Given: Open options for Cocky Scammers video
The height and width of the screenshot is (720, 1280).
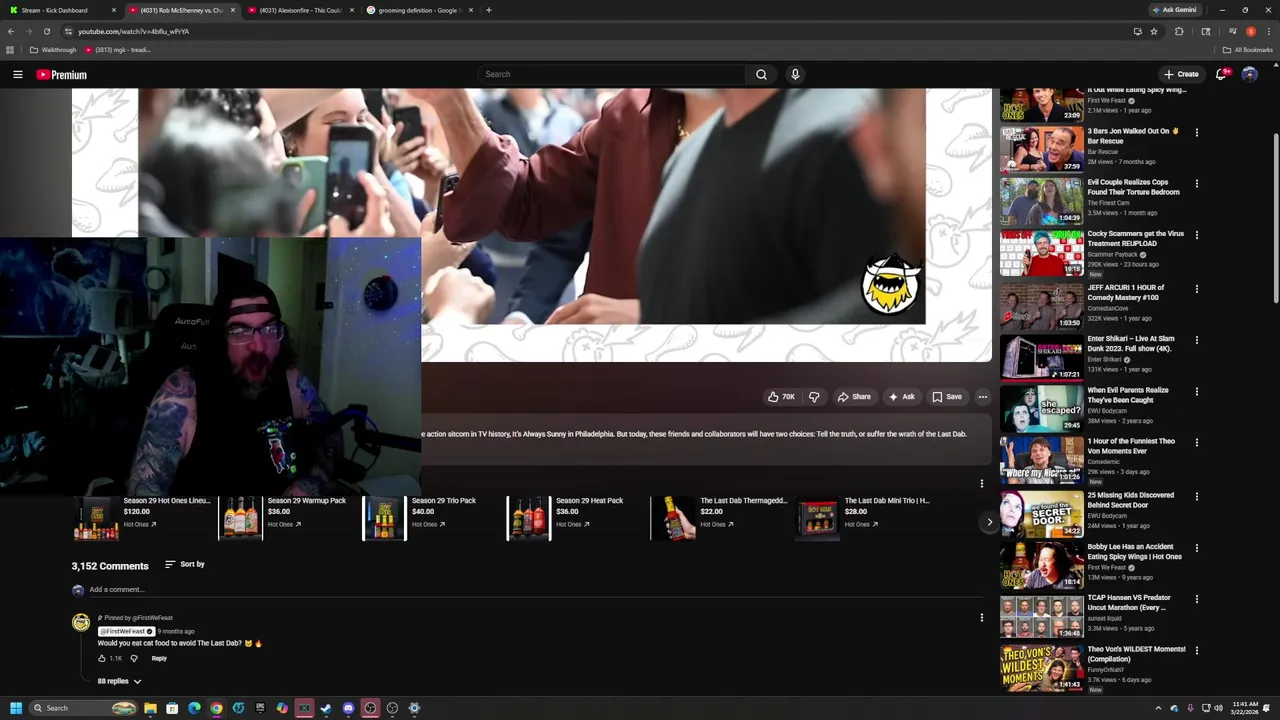Looking at the screenshot, I should tap(1196, 235).
